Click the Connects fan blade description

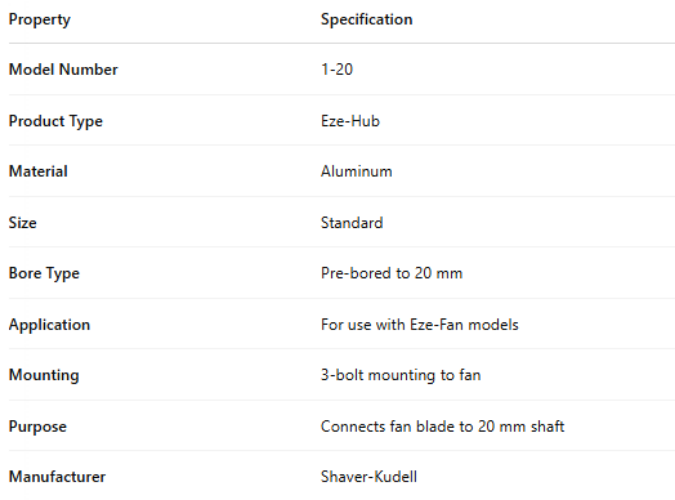(x=442, y=426)
